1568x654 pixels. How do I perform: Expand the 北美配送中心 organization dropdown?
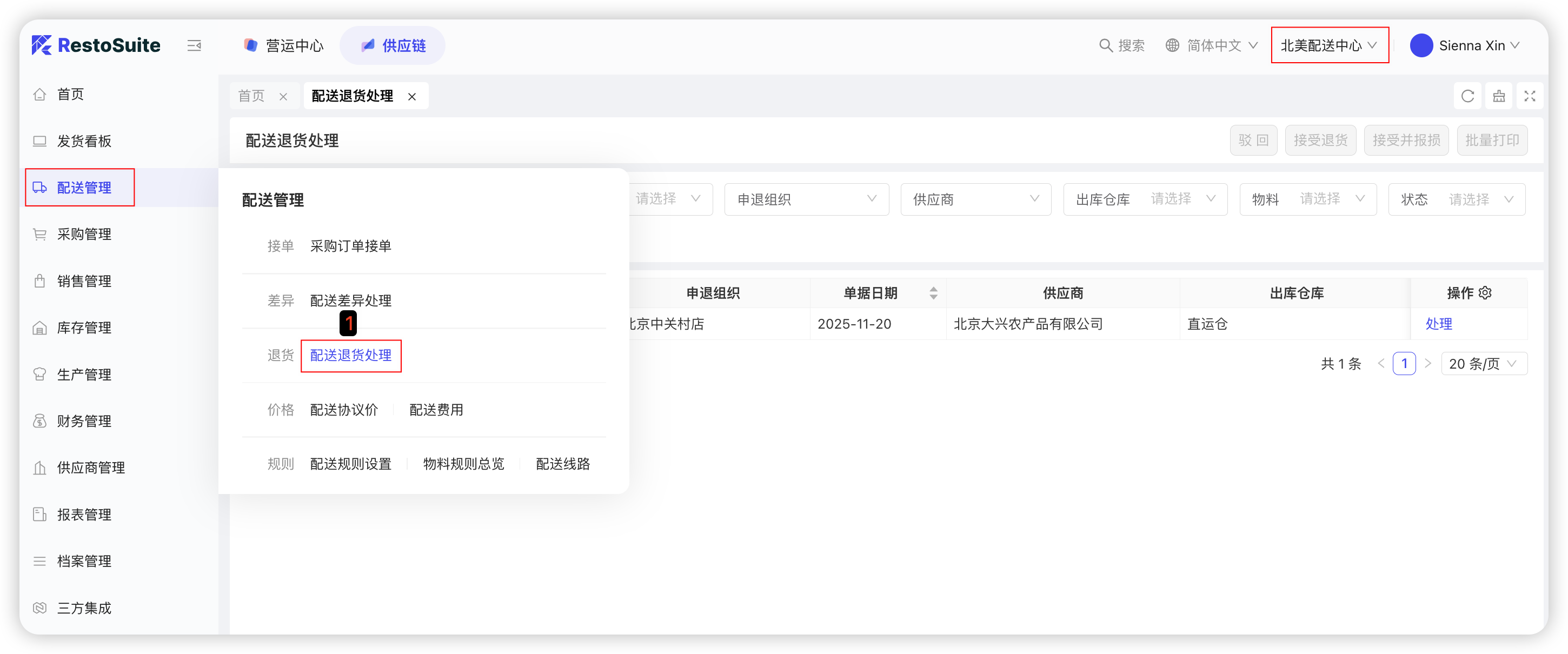click(1329, 45)
